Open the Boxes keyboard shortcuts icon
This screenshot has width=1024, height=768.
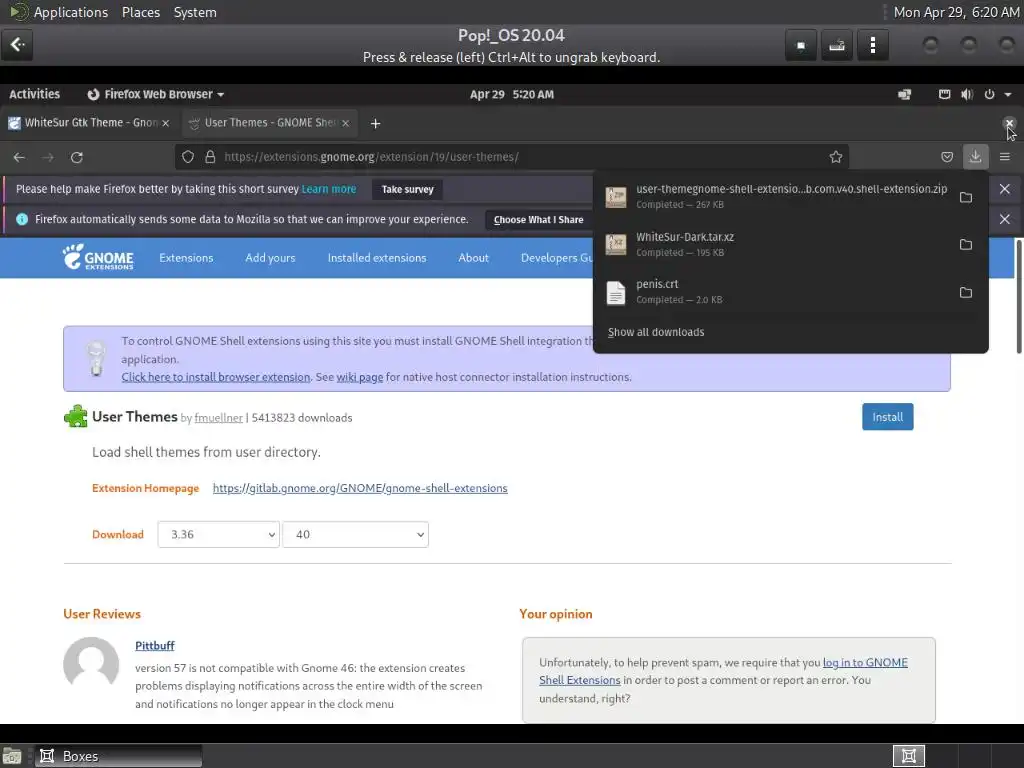(837, 45)
